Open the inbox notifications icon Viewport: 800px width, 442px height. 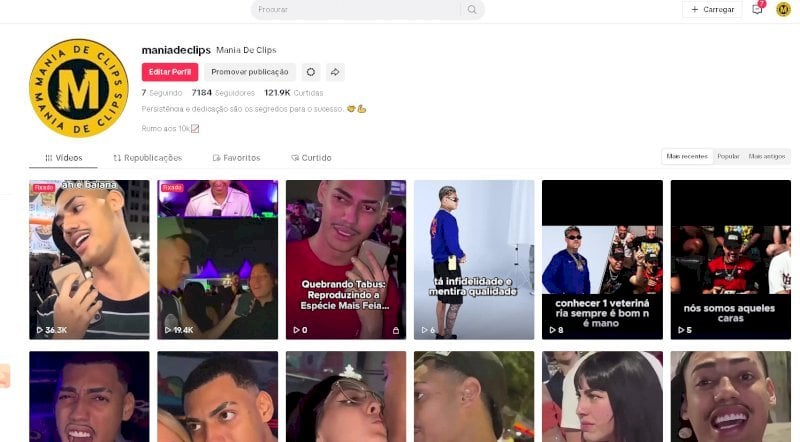pyautogui.click(x=758, y=9)
